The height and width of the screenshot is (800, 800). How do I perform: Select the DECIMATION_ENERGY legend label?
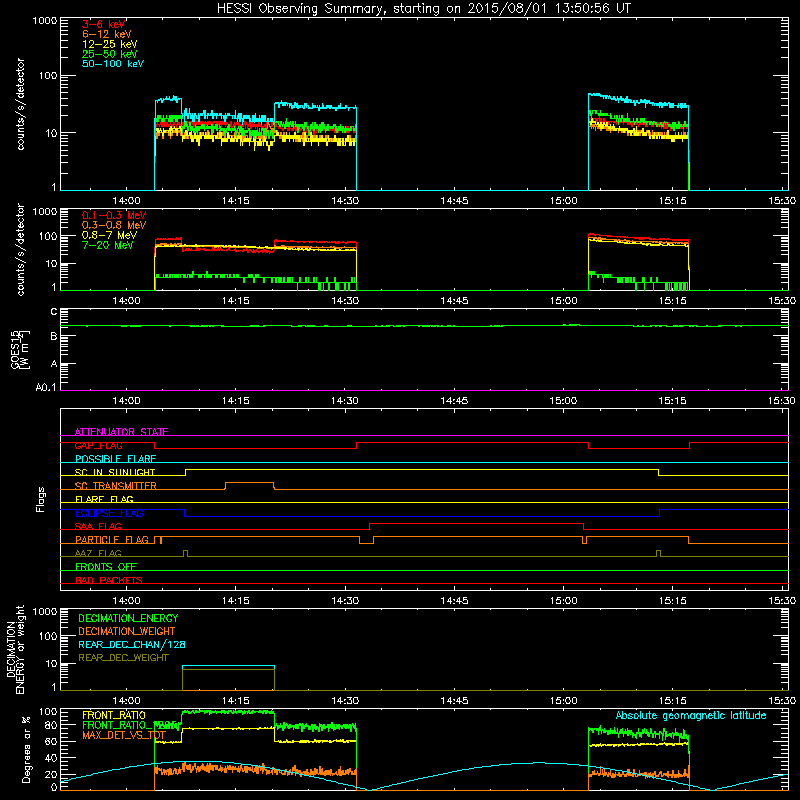tap(128, 618)
